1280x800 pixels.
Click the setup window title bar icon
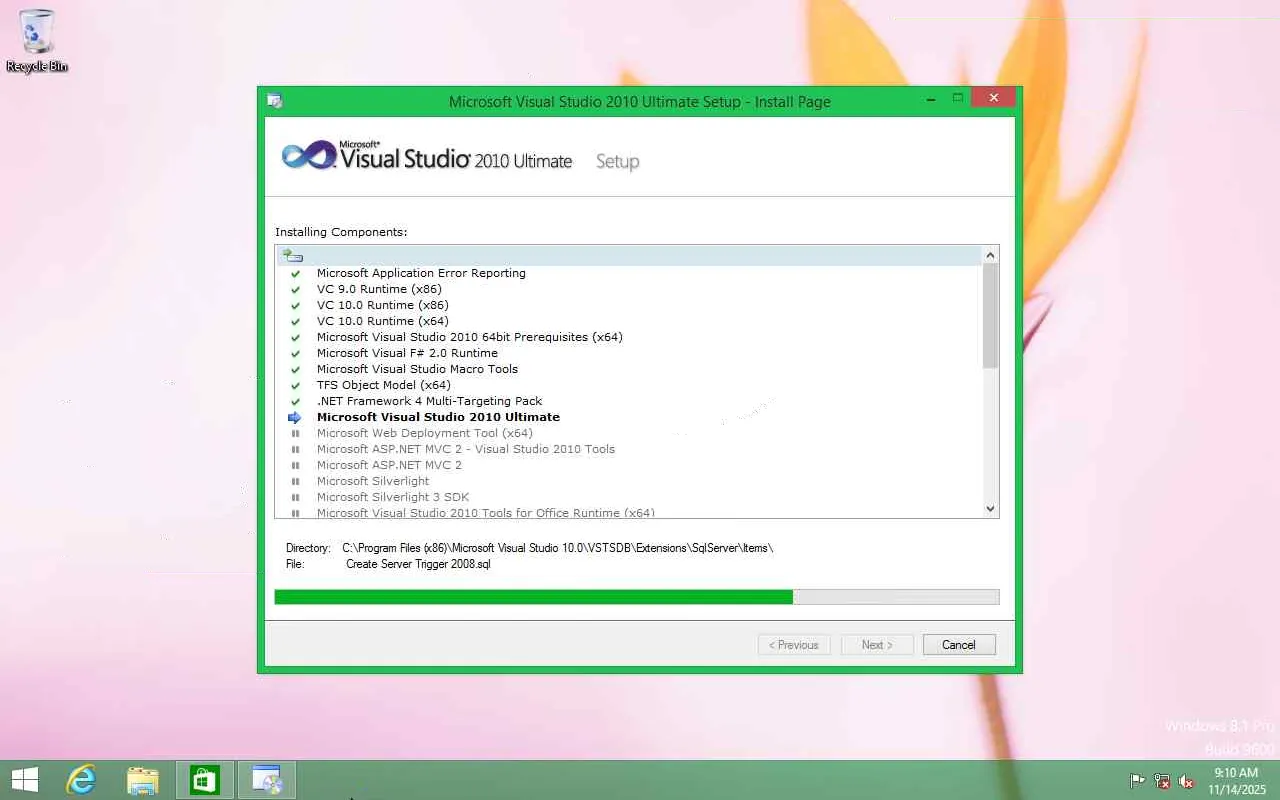275,101
